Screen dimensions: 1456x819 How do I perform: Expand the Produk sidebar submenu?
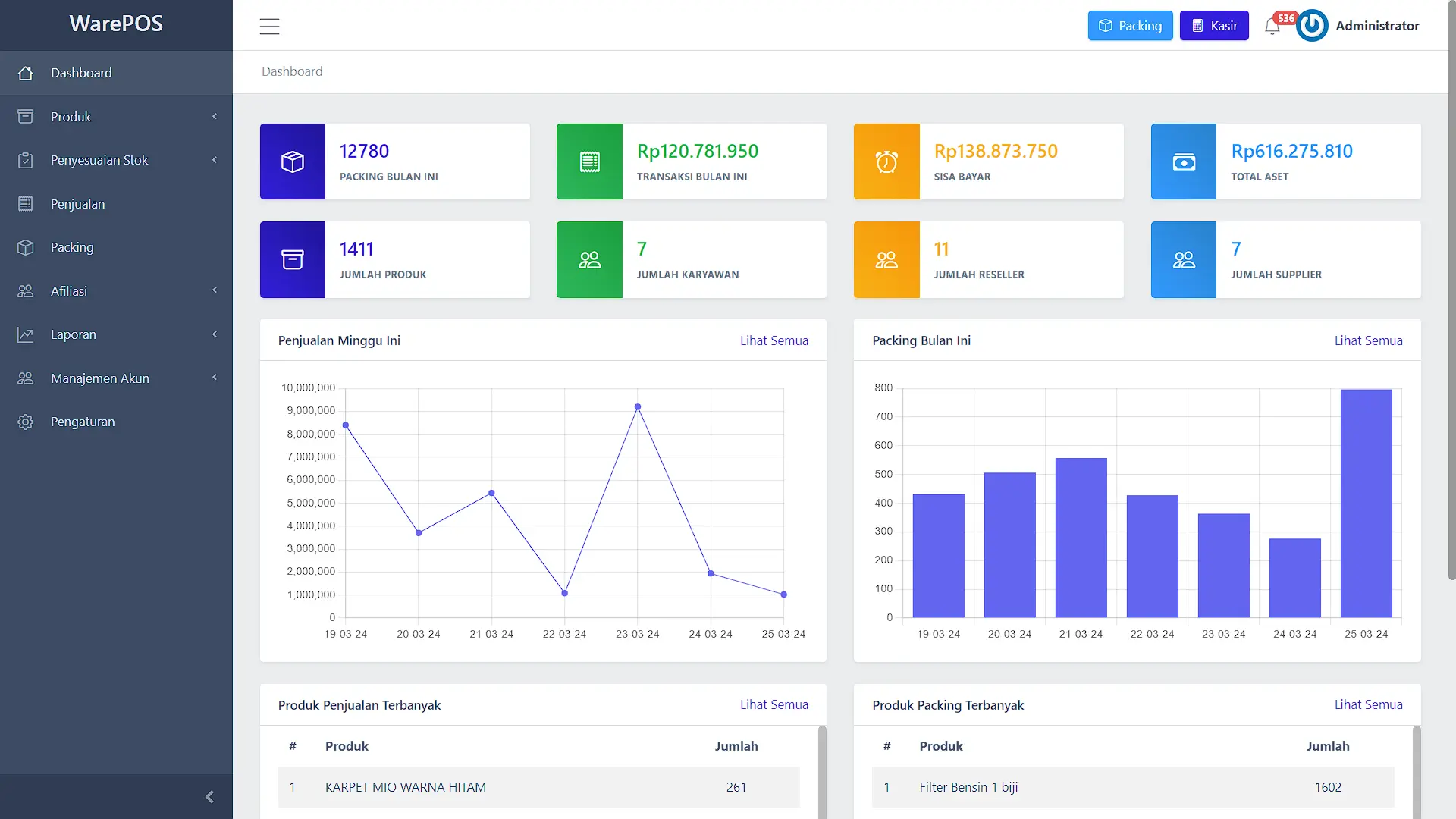116,117
